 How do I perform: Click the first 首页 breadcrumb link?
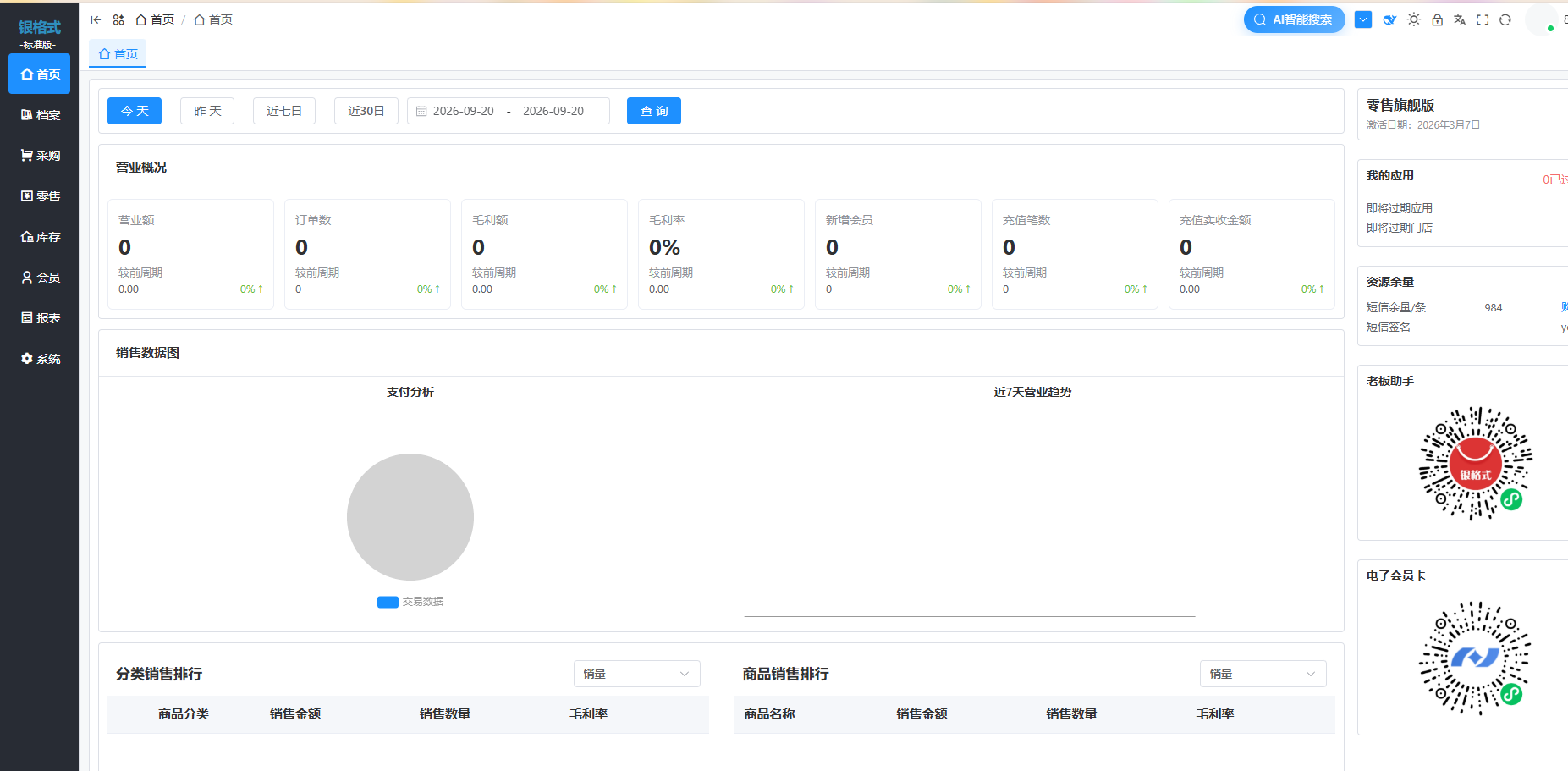click(155, 19)
